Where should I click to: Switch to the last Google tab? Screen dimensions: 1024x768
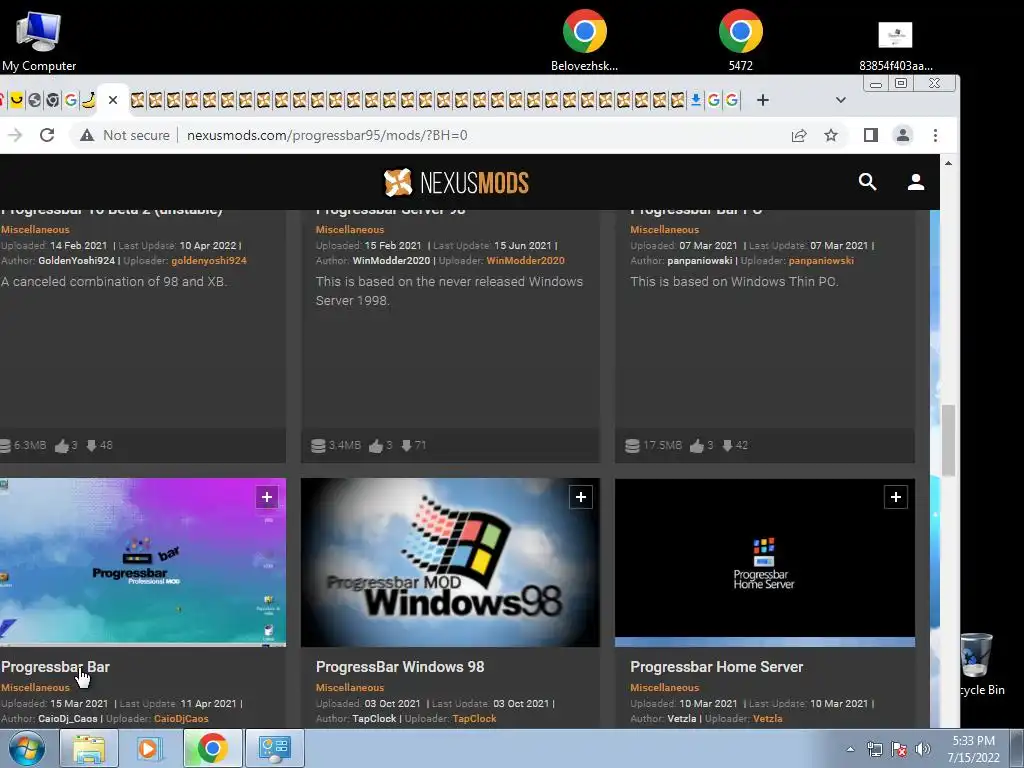point(732,100)
